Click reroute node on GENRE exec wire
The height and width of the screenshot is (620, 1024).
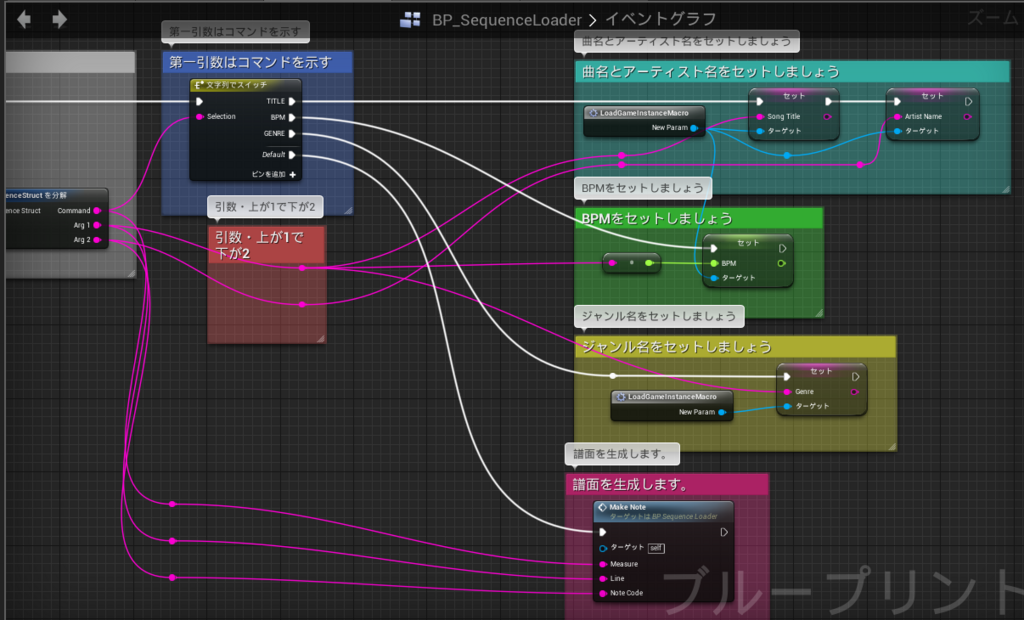click(x=613, y=376)
